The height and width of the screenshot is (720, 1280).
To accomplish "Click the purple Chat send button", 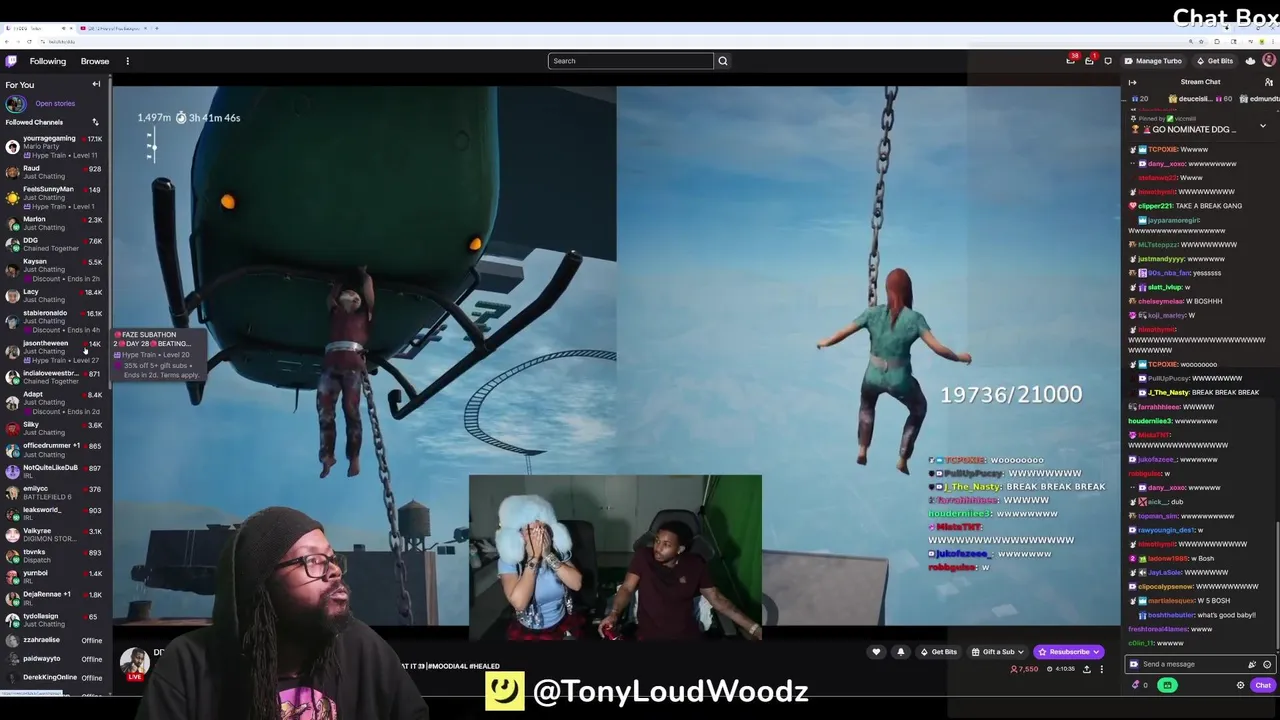I will (x=1263, y=685).
